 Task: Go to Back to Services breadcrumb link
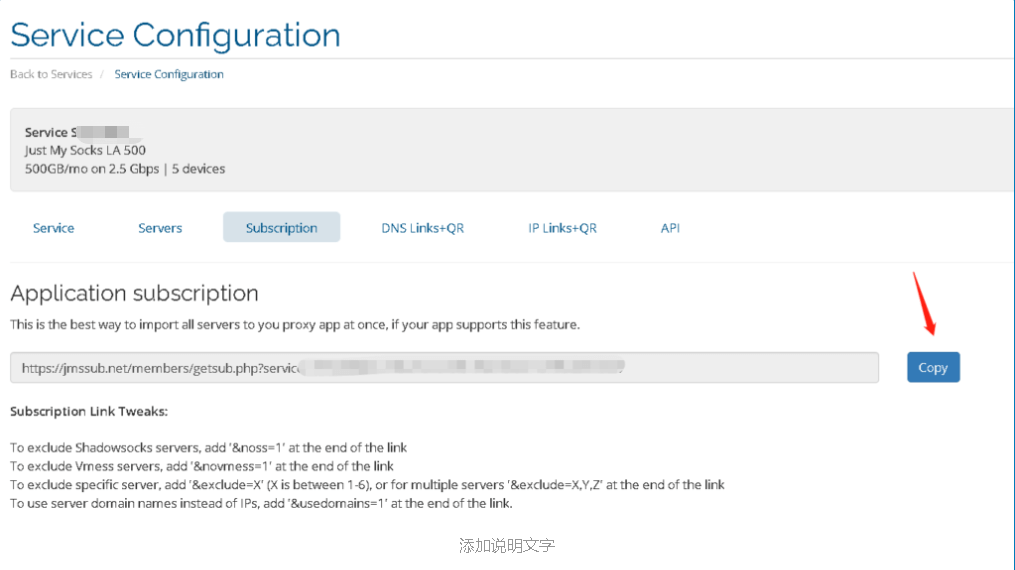(x=51, y=74)
